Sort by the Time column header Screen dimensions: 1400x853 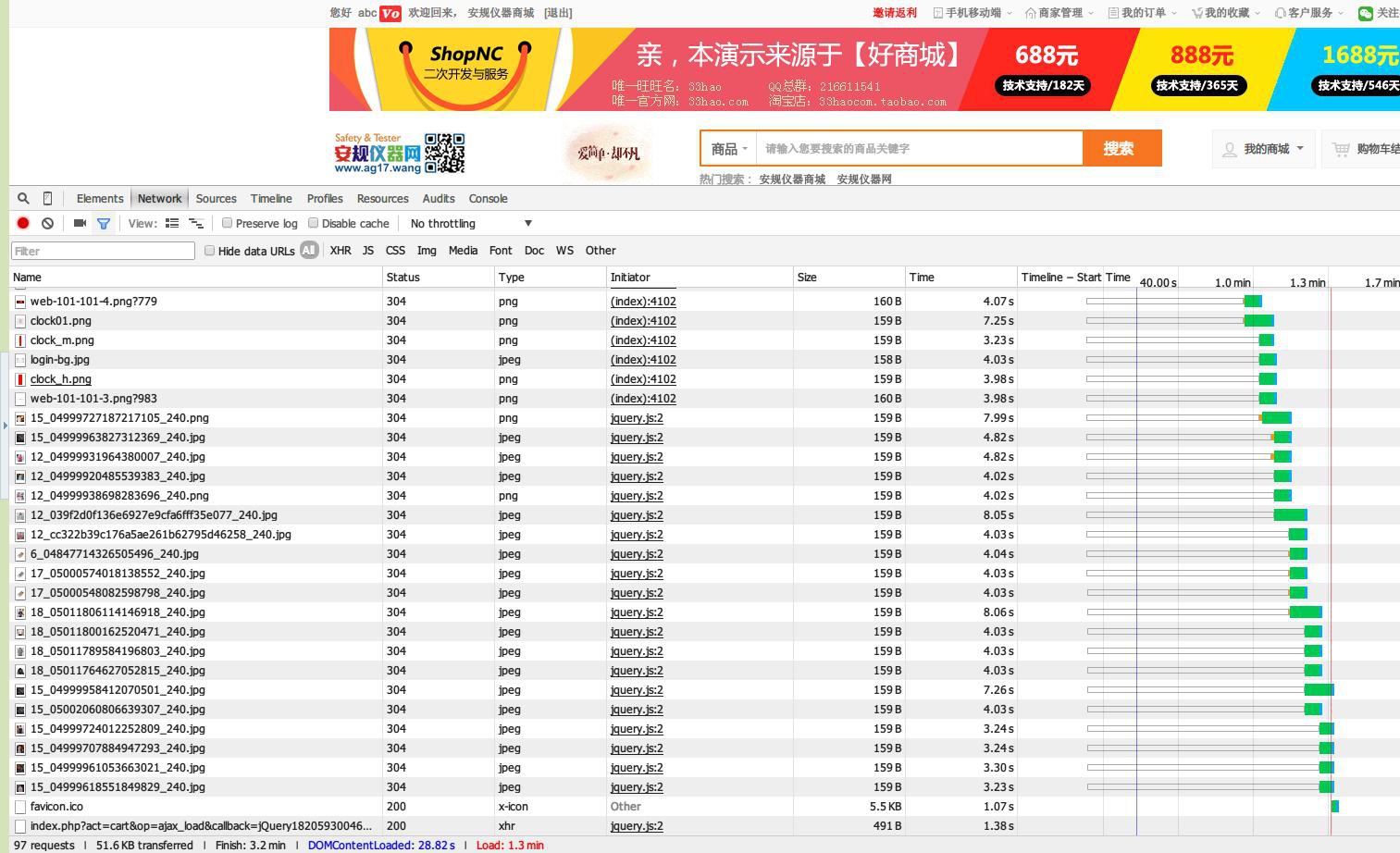[x=960, y=278]
